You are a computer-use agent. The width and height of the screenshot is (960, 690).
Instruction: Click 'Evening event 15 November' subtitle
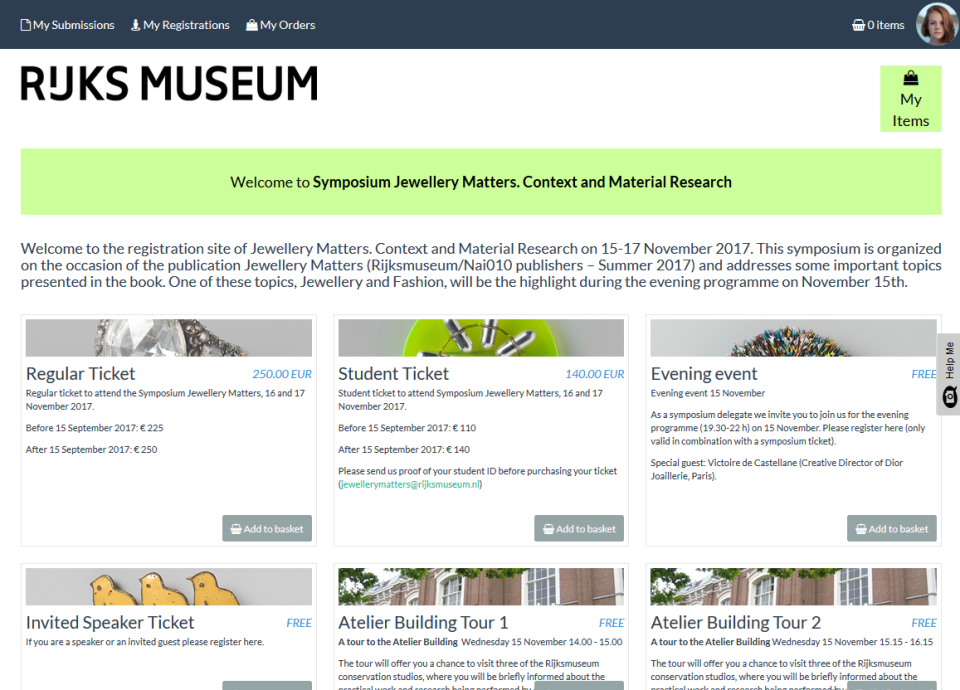[x=708, y=393]
